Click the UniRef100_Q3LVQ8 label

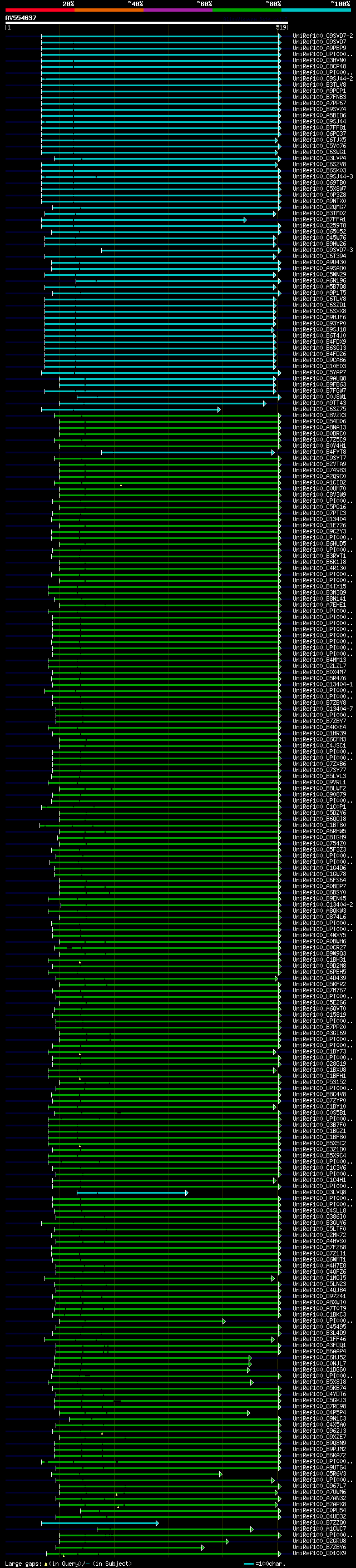[x=319, y=1193]
